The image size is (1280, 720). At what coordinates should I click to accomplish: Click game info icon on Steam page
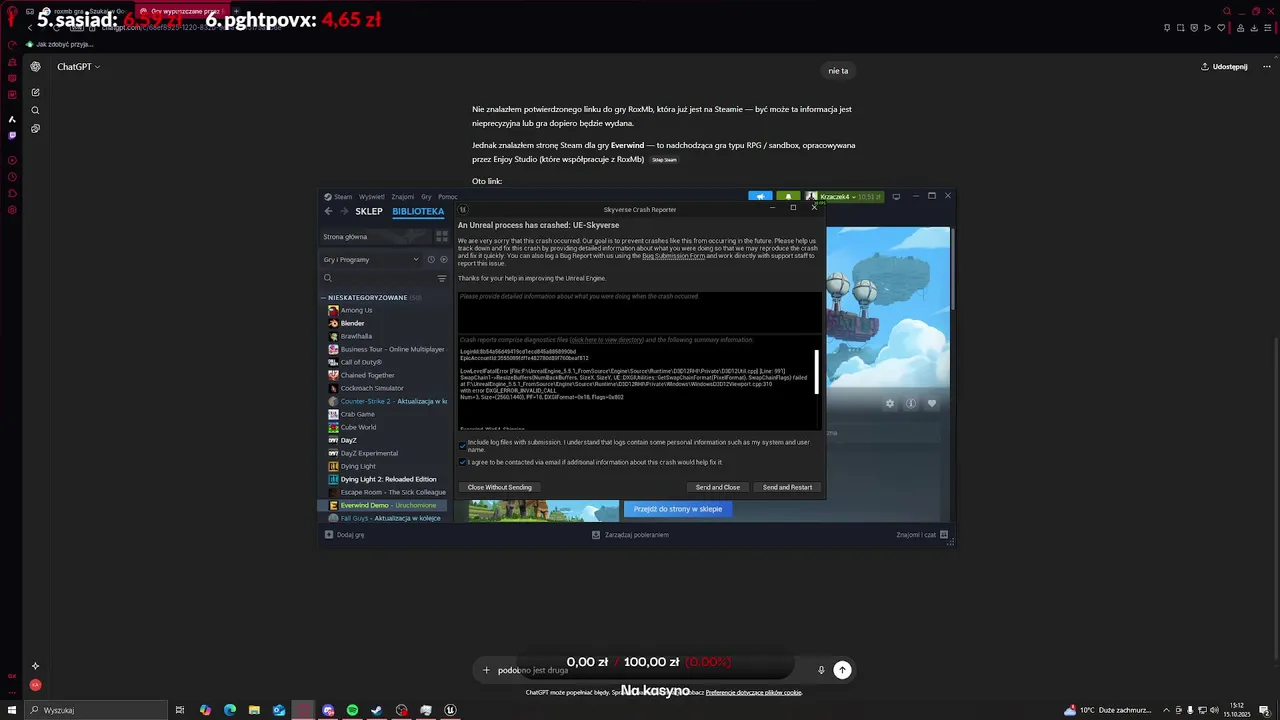tap(911, 404)
